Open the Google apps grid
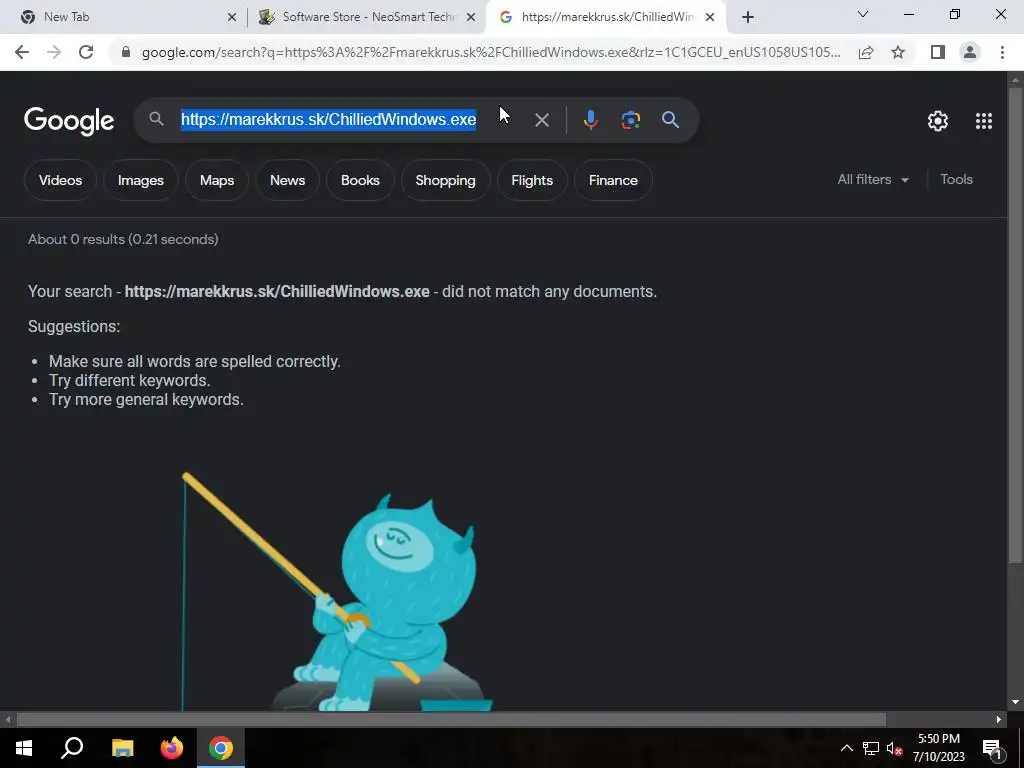This screenshot has height=768, width=1024. [x=984, y=121]
